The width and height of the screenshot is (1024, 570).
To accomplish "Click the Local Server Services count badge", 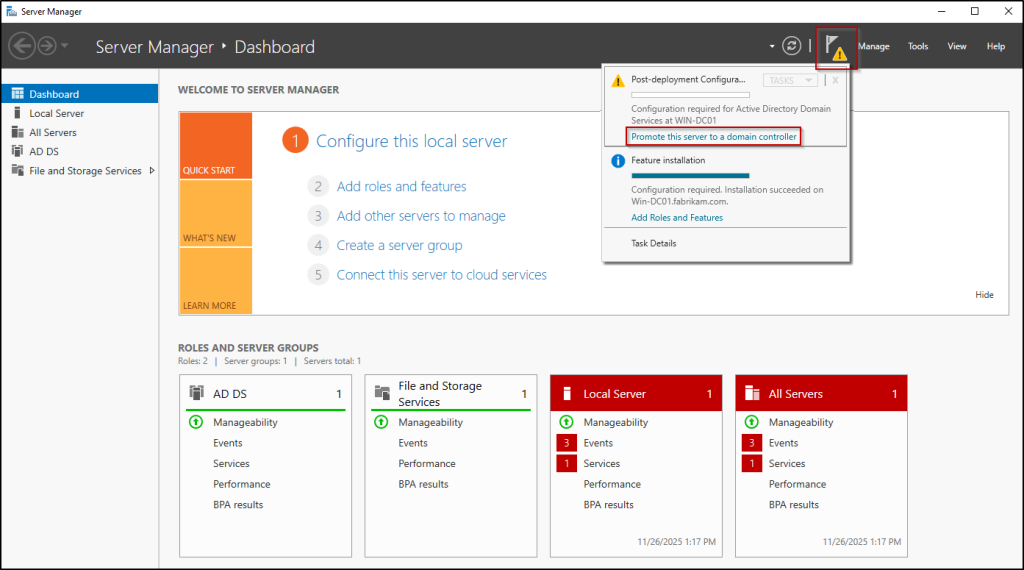I will (x=566, y=464).
